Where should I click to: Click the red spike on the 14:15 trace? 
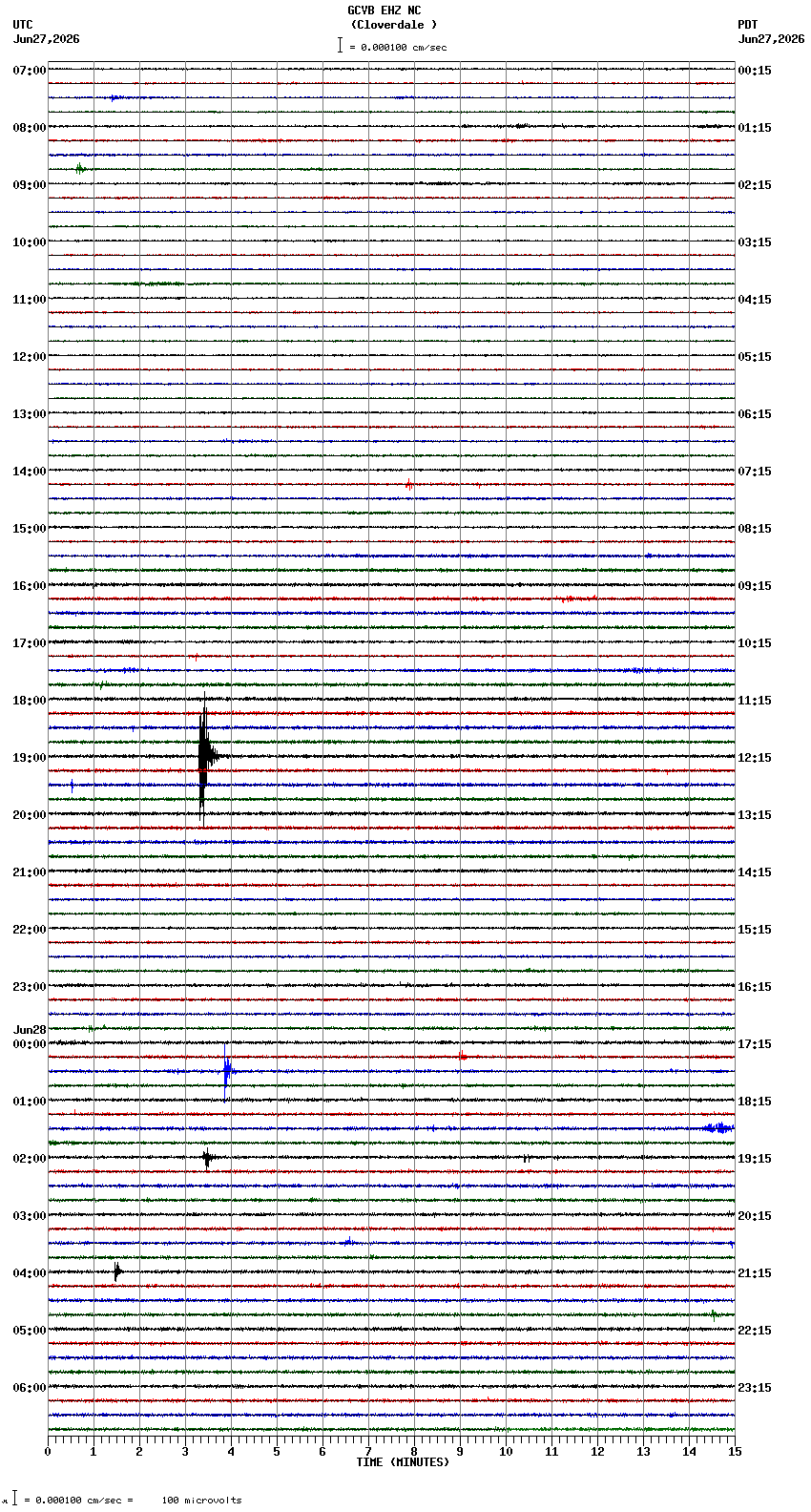(408, 484)
